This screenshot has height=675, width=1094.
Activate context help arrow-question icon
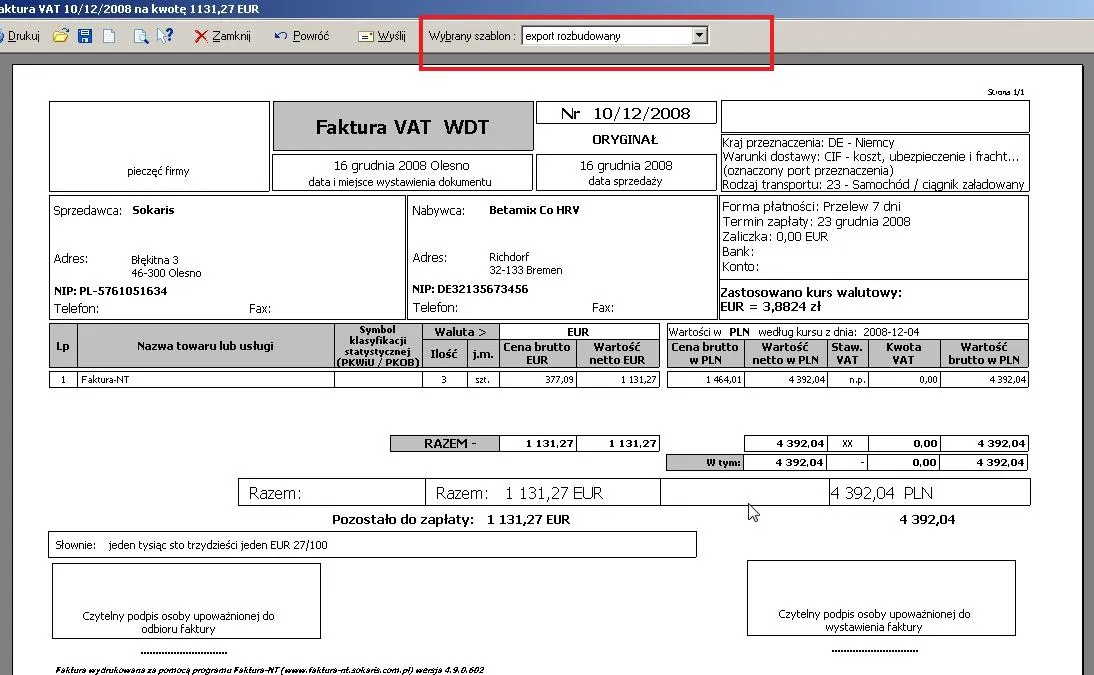tap(166, 35)
